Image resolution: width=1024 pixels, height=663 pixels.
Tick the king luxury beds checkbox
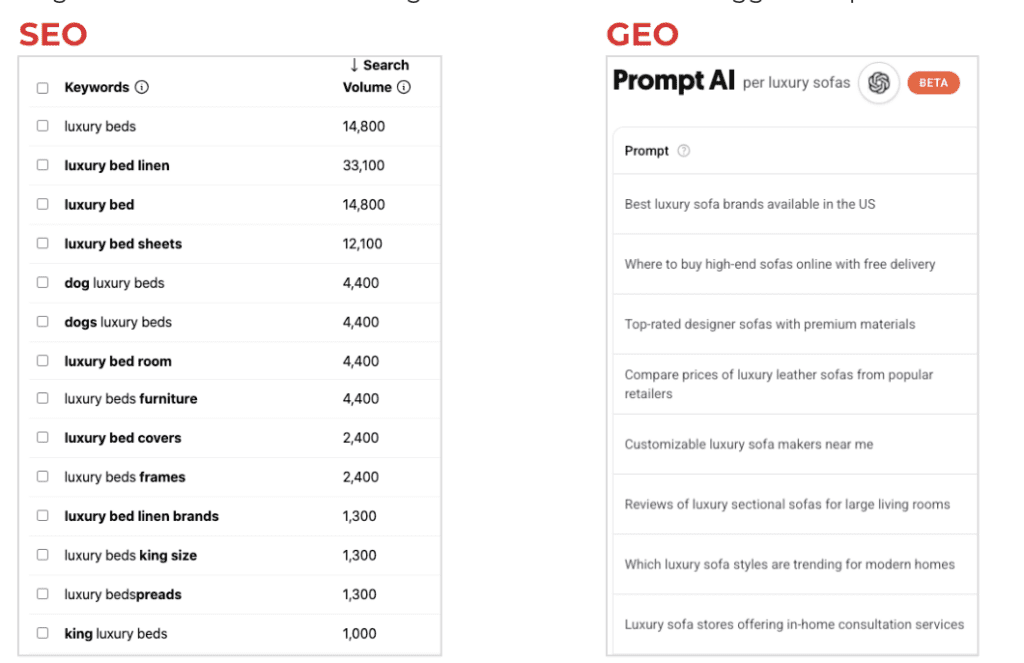click(x=43, y=633)
